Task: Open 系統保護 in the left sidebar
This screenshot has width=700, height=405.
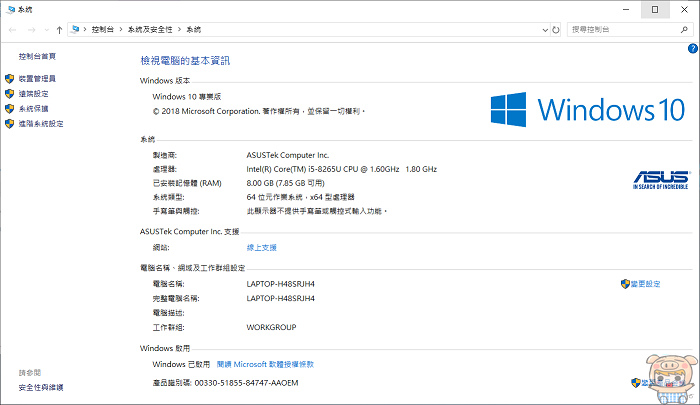Action: point(33,108)
